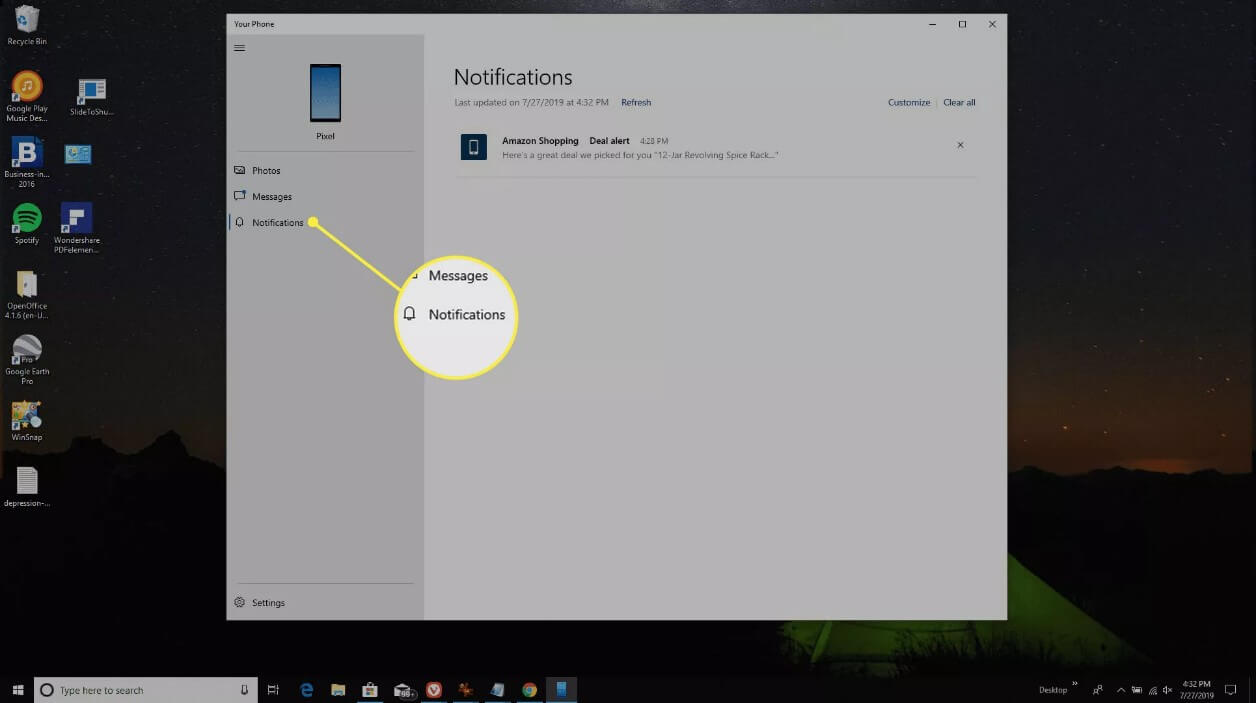1256x703 pixels.
Task: Open Spotify desktop shortcut
Action: (27, 223)
